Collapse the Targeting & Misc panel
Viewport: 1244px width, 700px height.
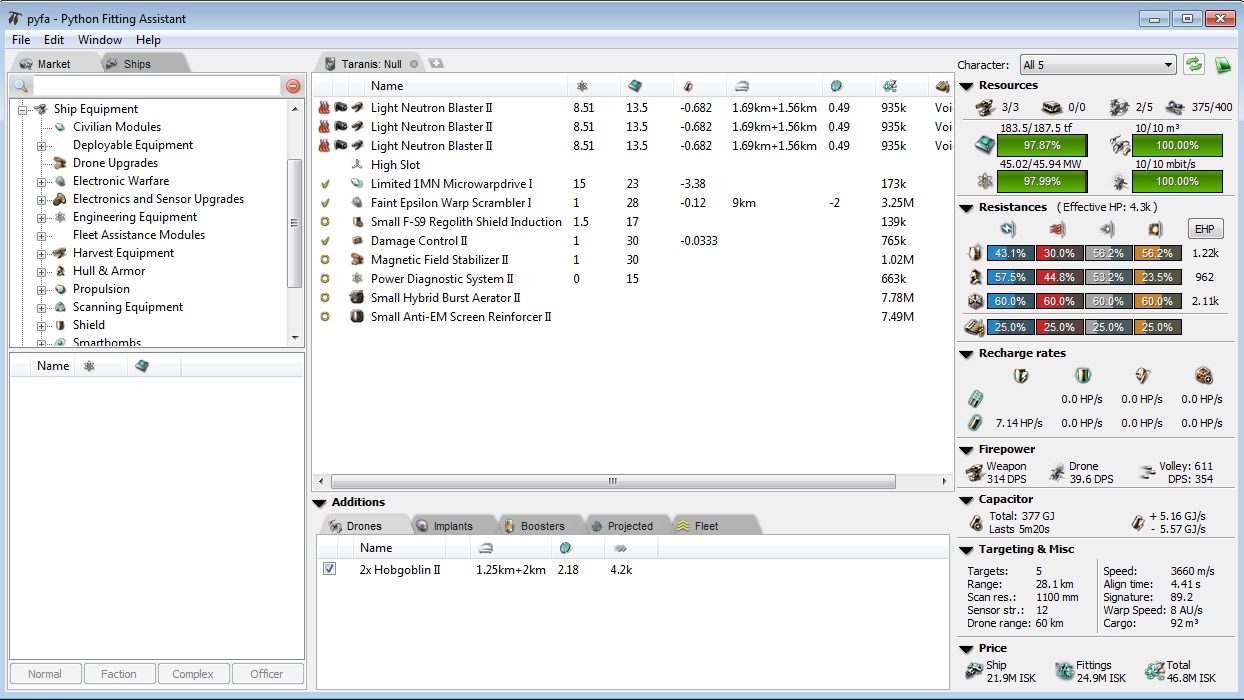pyautogui.click(x=966, y=550)
